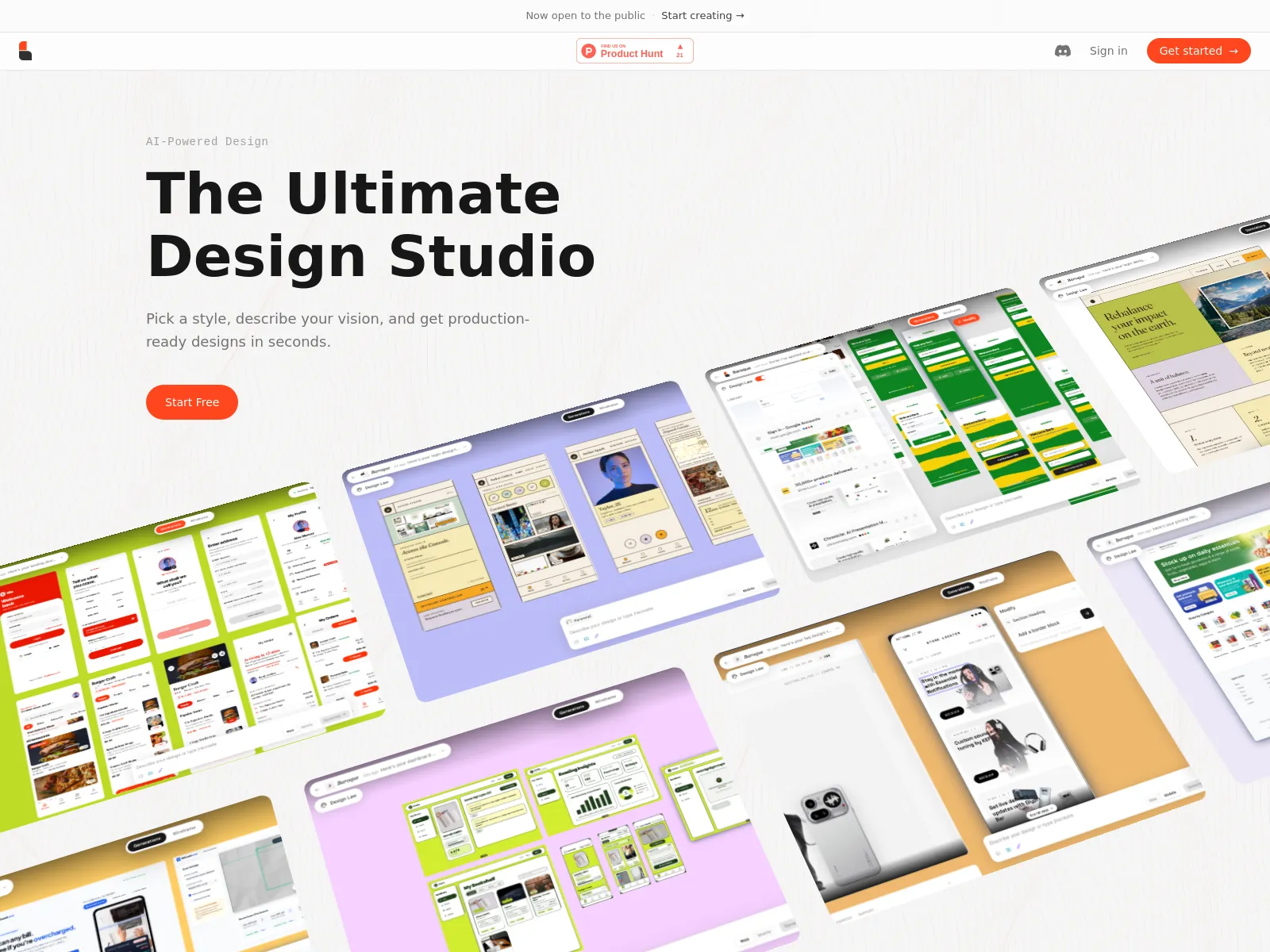
Task: Click 'Now open to the public' banner text
Action: click(585, 15)
